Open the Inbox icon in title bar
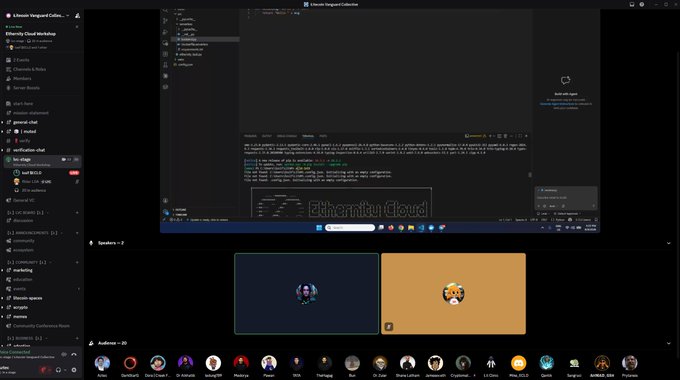 pyautogui.click(x=632, y=4)
